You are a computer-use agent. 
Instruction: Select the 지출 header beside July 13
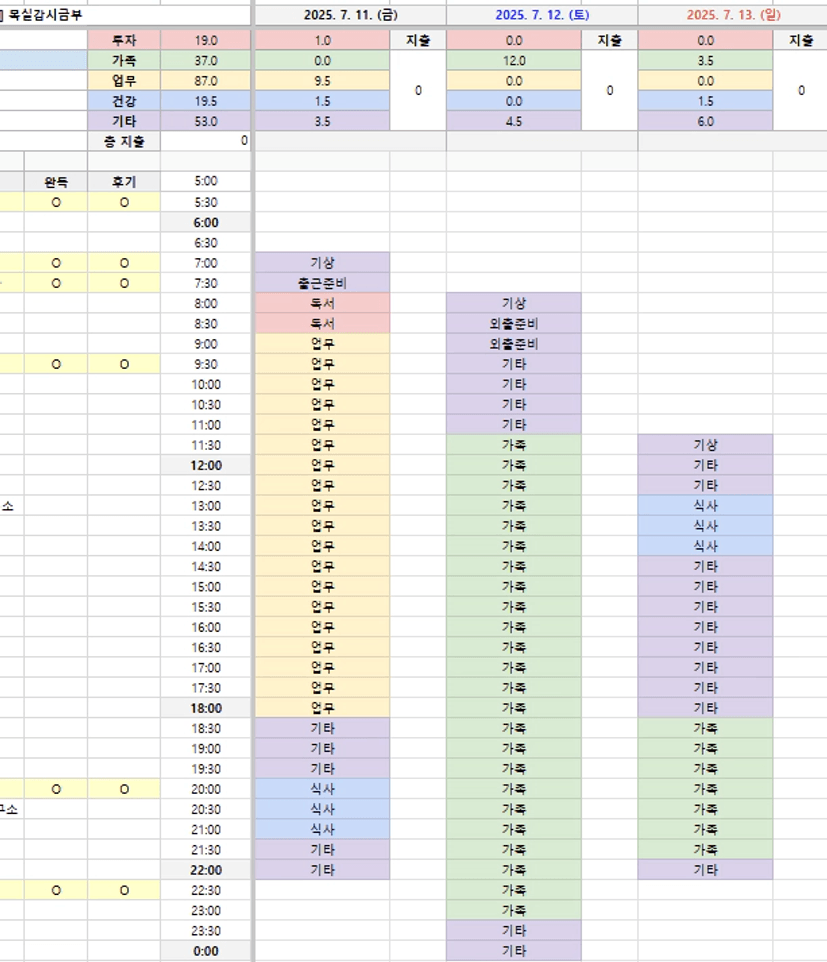[801, 40]
